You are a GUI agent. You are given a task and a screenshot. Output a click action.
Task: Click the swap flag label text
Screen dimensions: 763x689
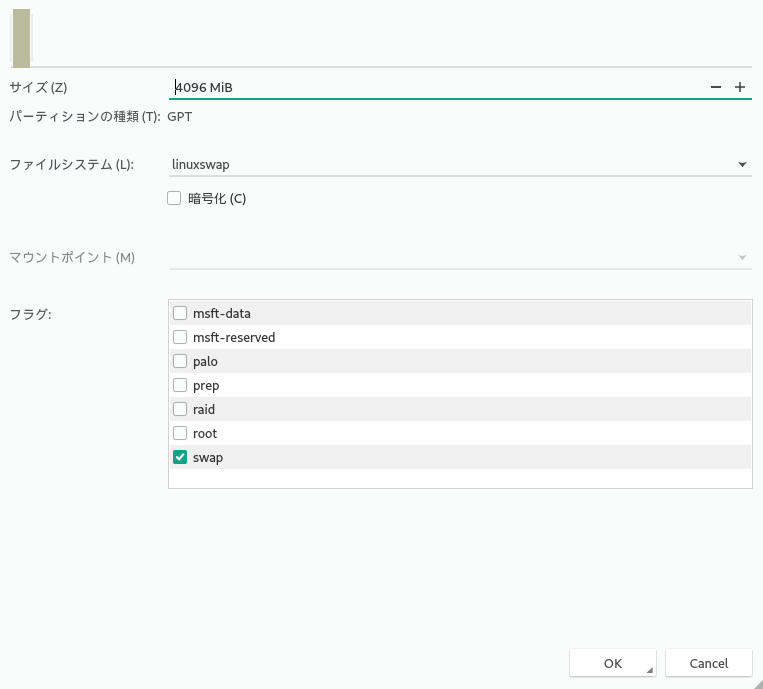(208, 457)
